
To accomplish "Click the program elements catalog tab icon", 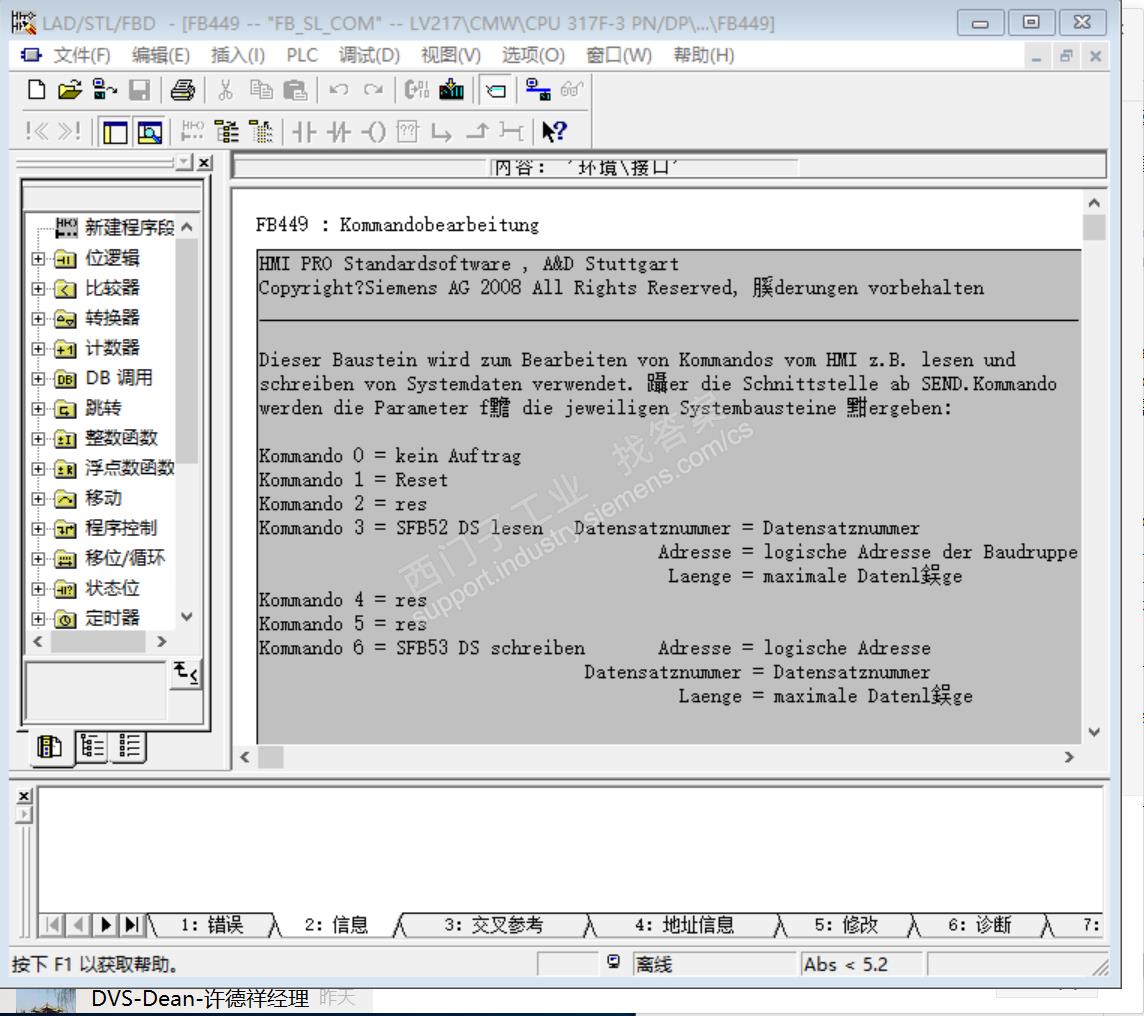I will click(50, 746).
